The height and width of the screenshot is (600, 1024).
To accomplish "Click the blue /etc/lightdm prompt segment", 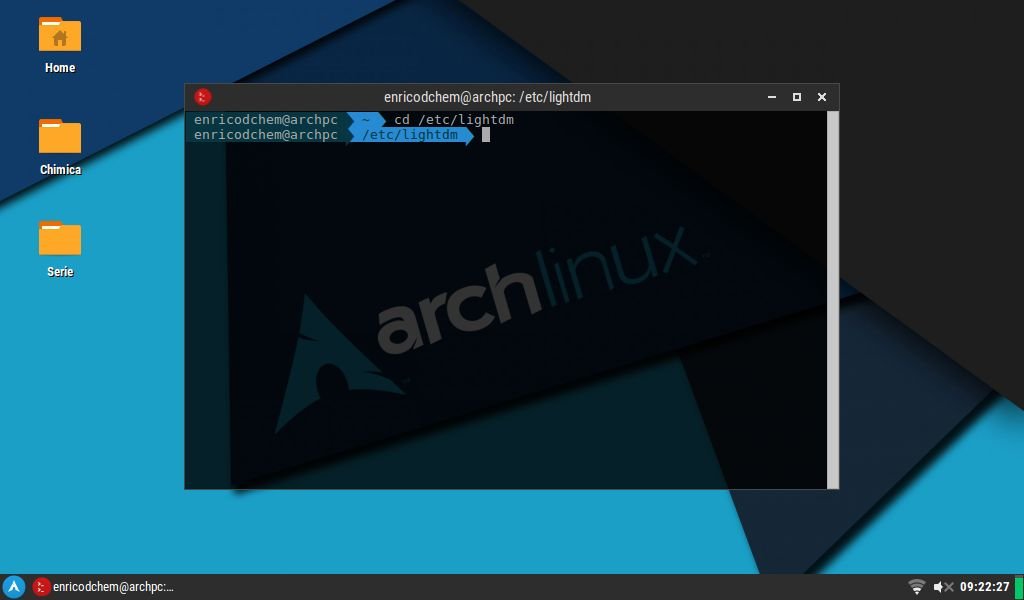I will [410, 135].
